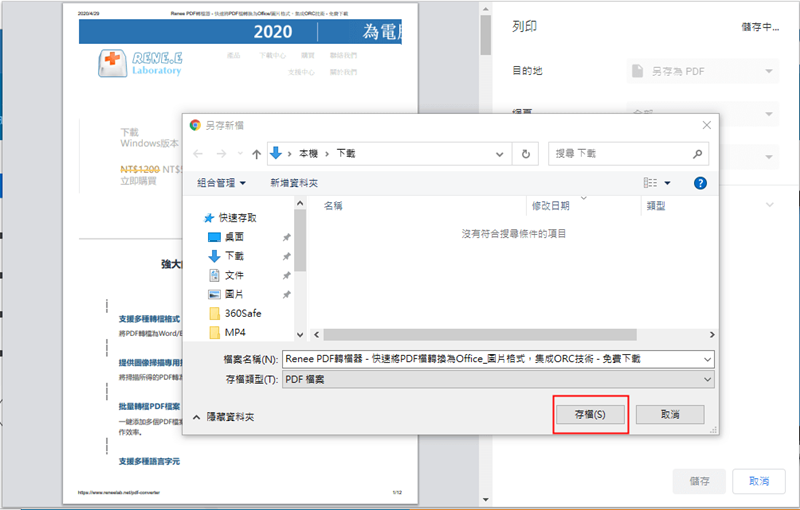The width and height of the screenshot is (800, 510).
Task: Click the 檔案名稱 filename input field
Action: click(x=492, y=359)
